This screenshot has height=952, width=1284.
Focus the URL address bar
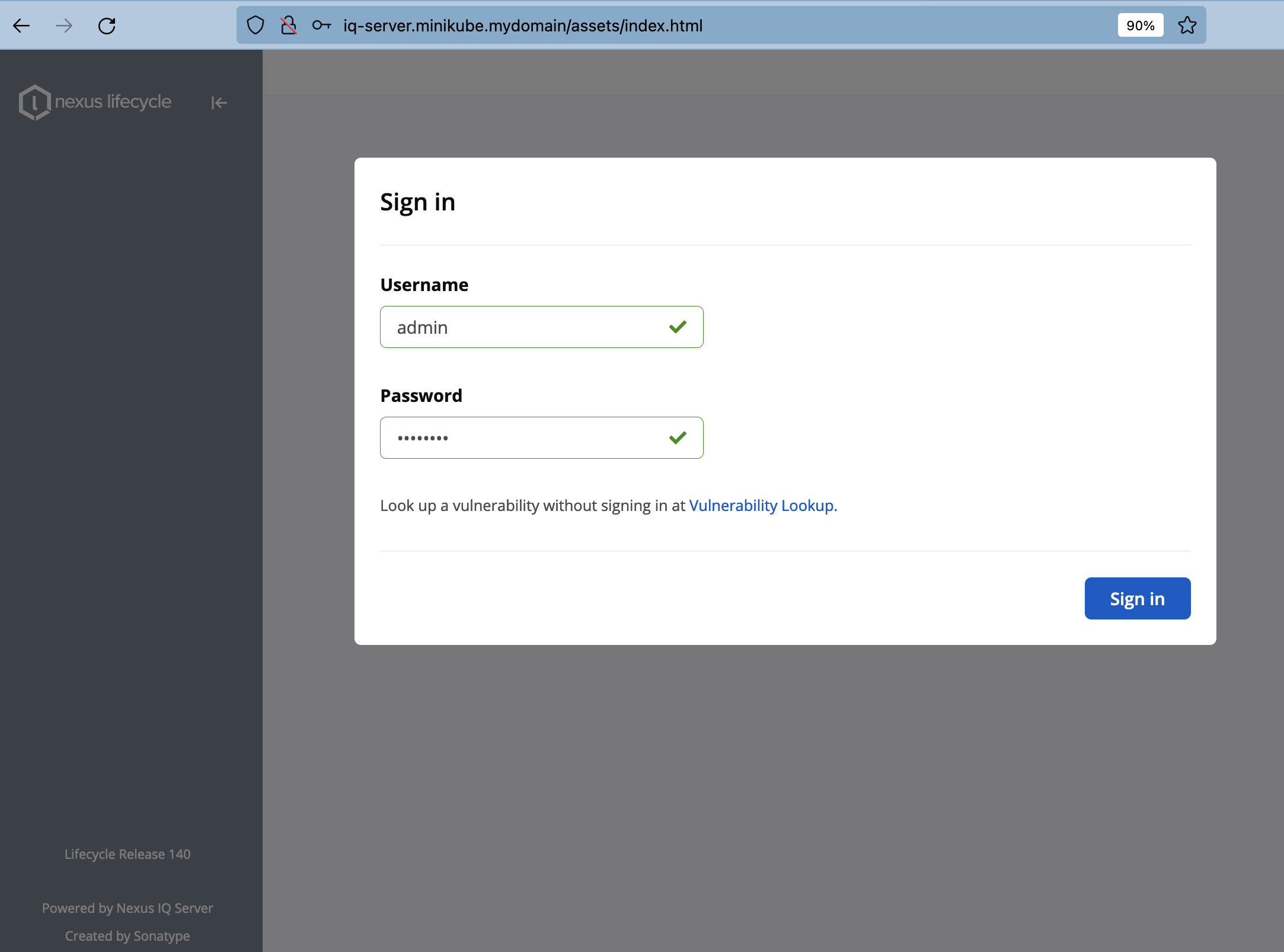(652, 25)
